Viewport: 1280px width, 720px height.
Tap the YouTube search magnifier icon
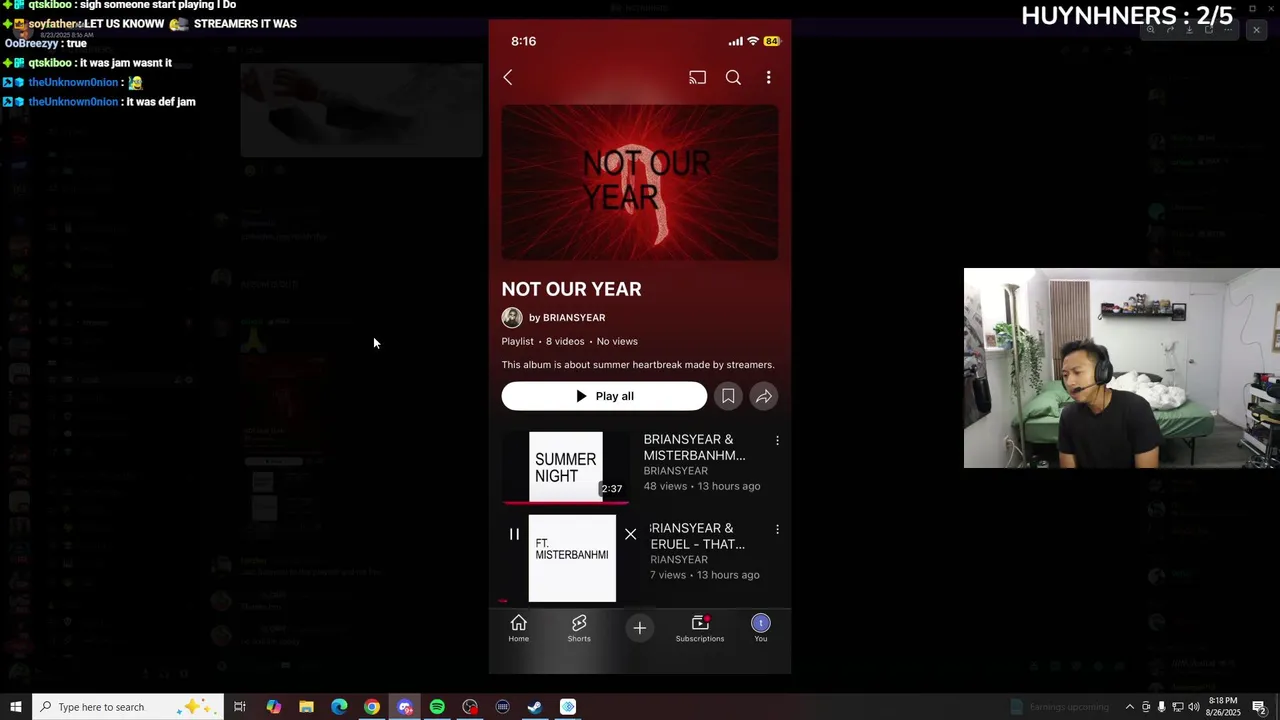(x=733, y=78)
